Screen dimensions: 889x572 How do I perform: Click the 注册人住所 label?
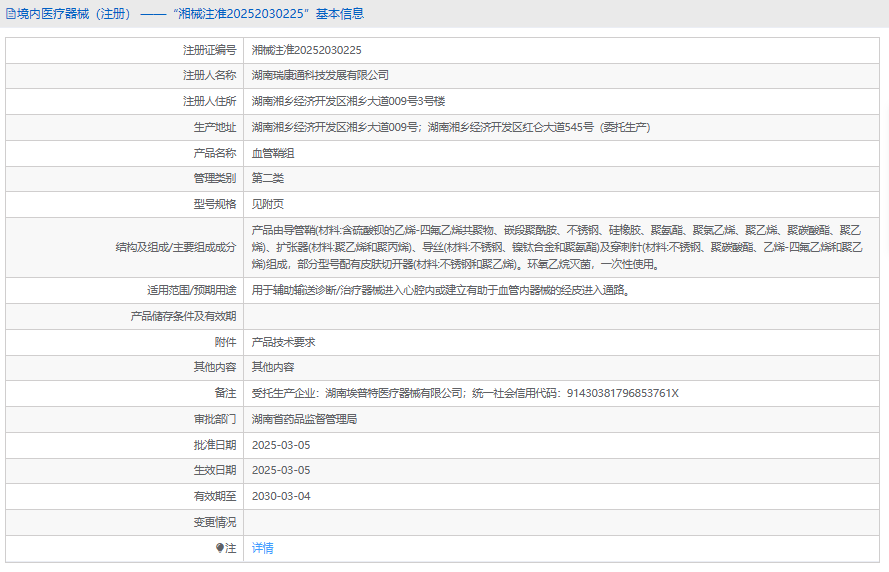click(x=209, y=101)
